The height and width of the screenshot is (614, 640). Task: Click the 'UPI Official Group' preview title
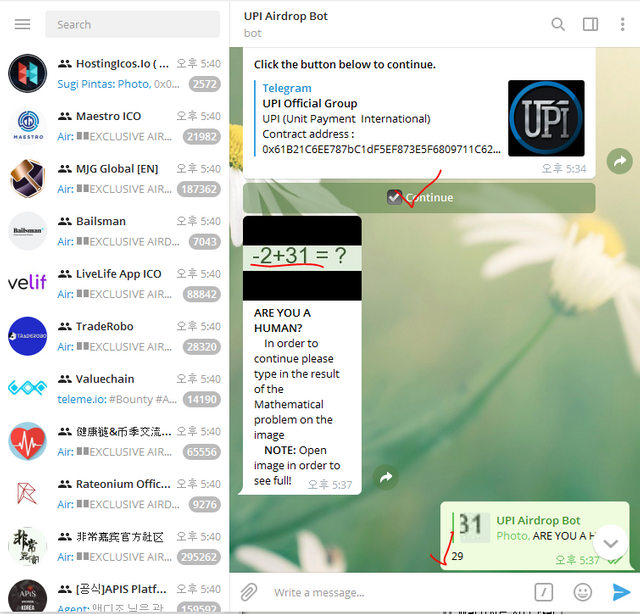coord(310,103)
